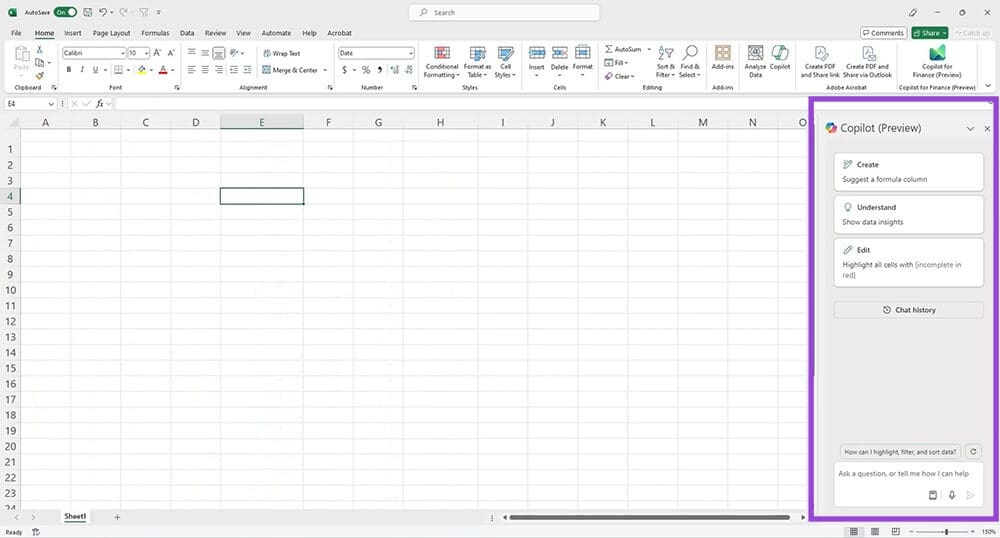Open the Page Layout tab
The height and width of the screenshot is (538, 1000).
click(x=112, y=33)
